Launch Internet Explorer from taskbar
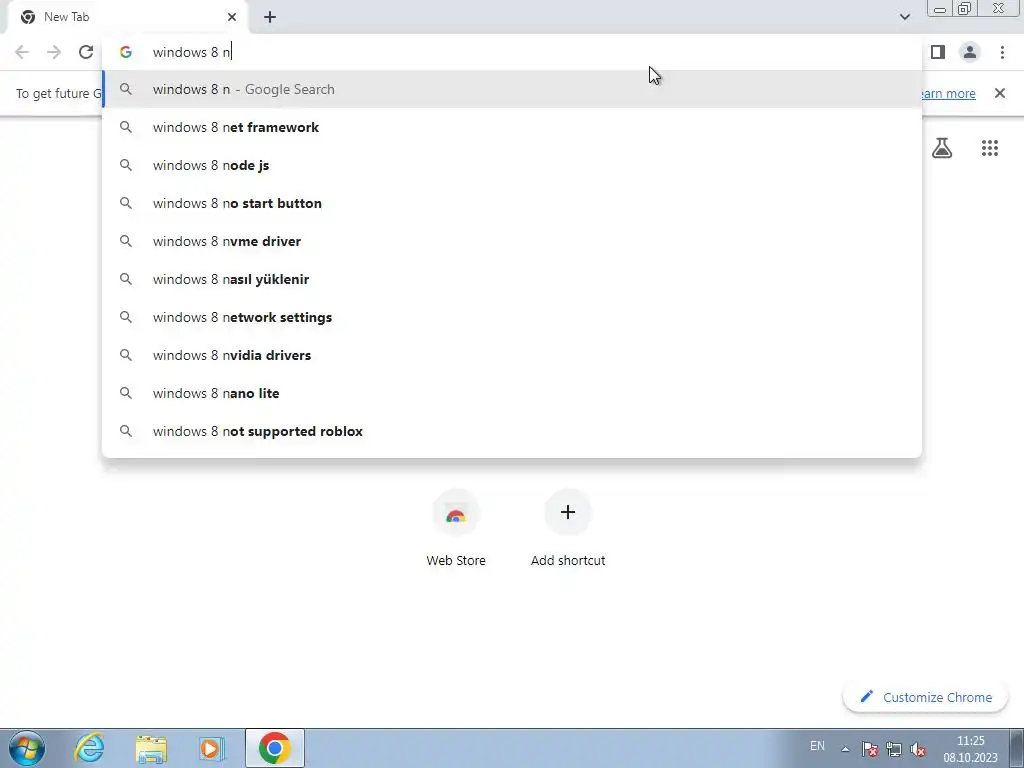This screenshot has height=768, width=1024. pos(89,748)
